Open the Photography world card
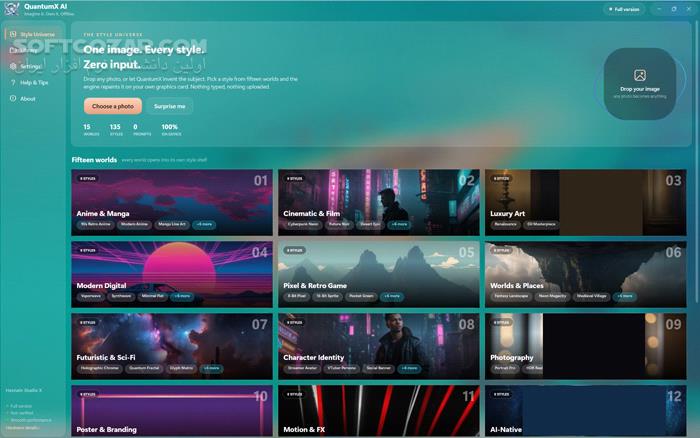Viewport: 700px width, 438px height. pos(586,346)
